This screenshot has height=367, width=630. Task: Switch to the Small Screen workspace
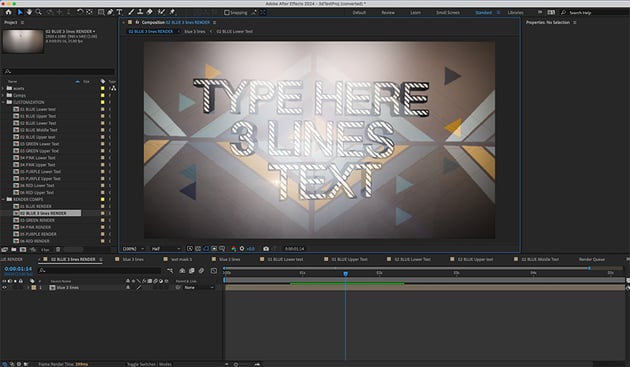[448, 13]
